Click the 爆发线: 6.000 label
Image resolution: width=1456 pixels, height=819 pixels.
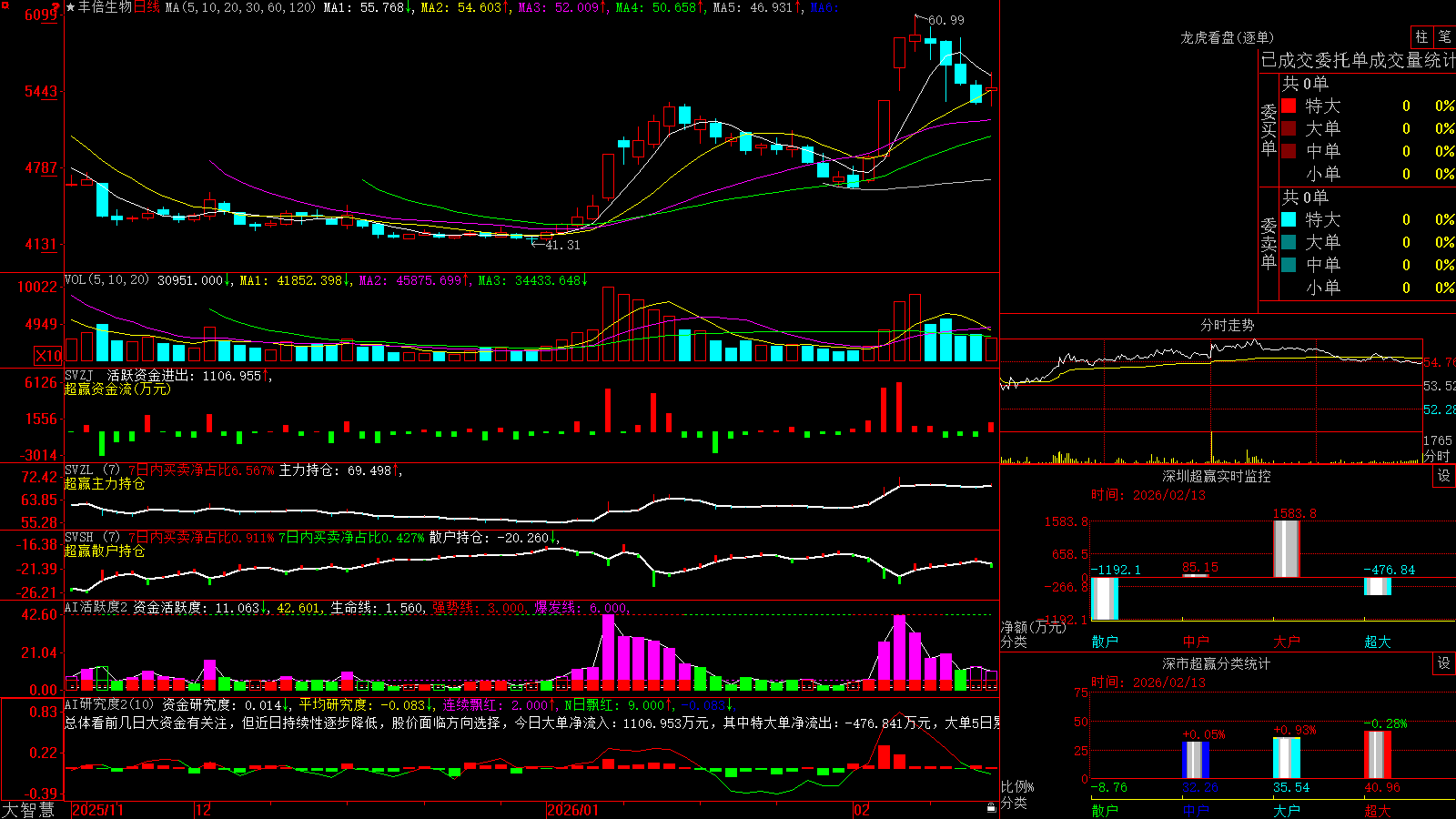[581, 607]
